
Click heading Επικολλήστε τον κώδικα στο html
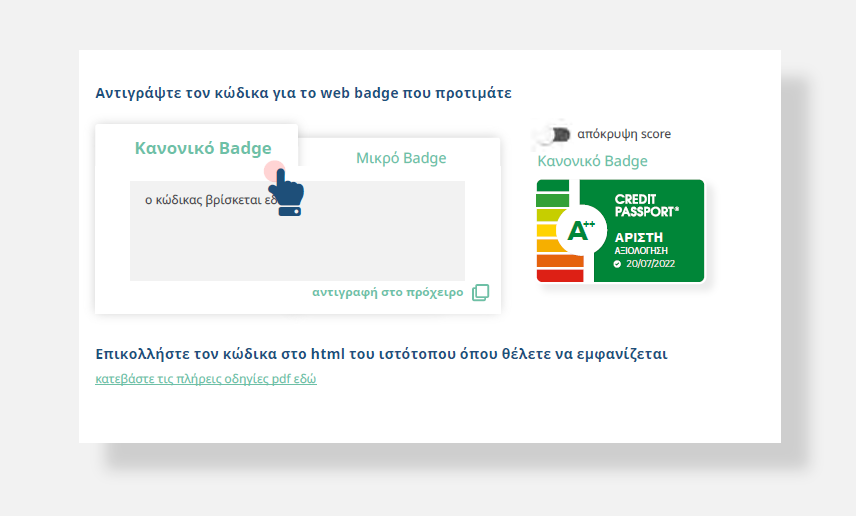point(381,354)
